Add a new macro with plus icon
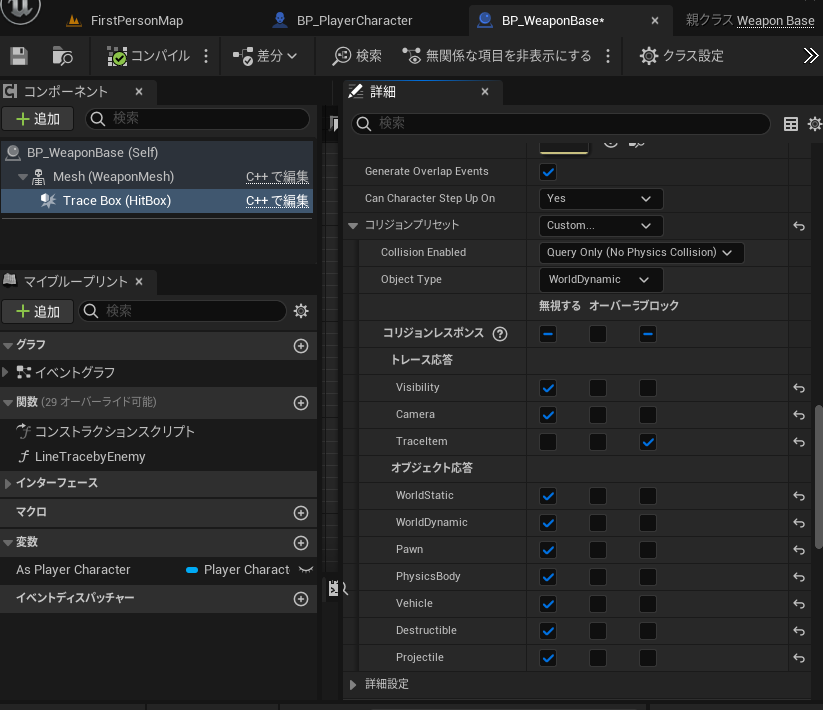823x710 pixels. 301,513
